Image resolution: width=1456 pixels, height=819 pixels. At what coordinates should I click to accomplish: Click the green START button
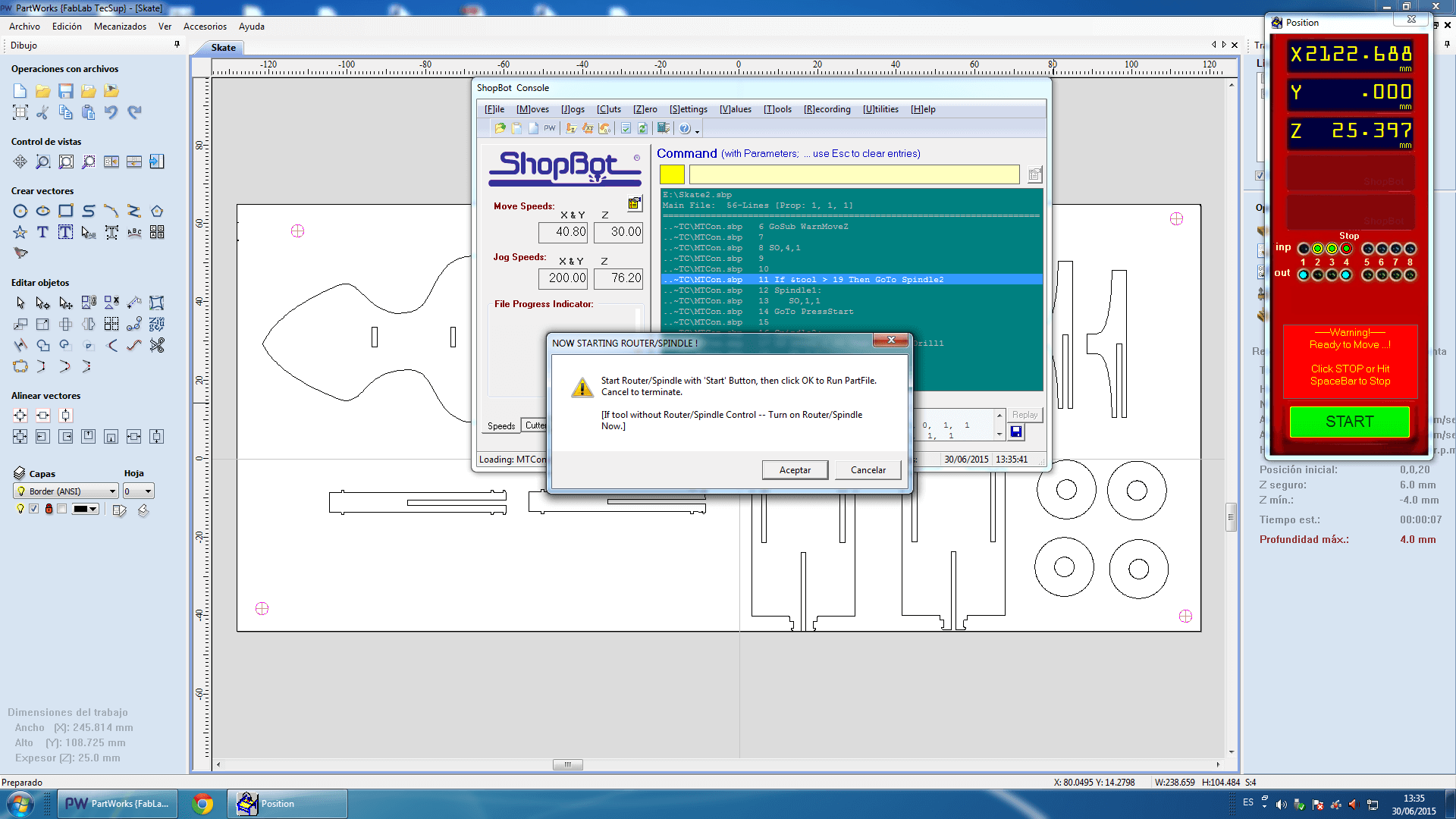point(1349,422)
